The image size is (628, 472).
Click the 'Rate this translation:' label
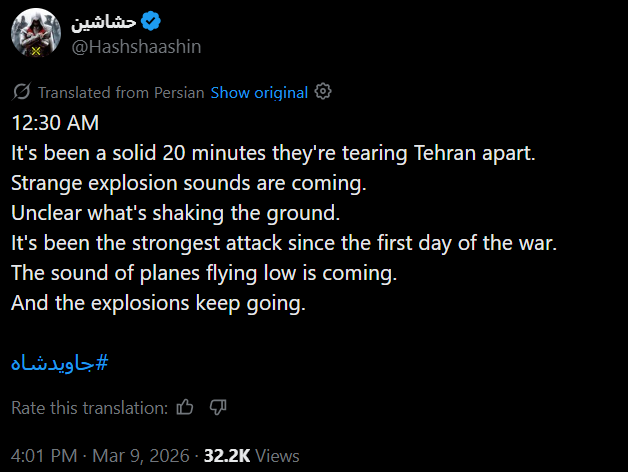pos(90,408)
